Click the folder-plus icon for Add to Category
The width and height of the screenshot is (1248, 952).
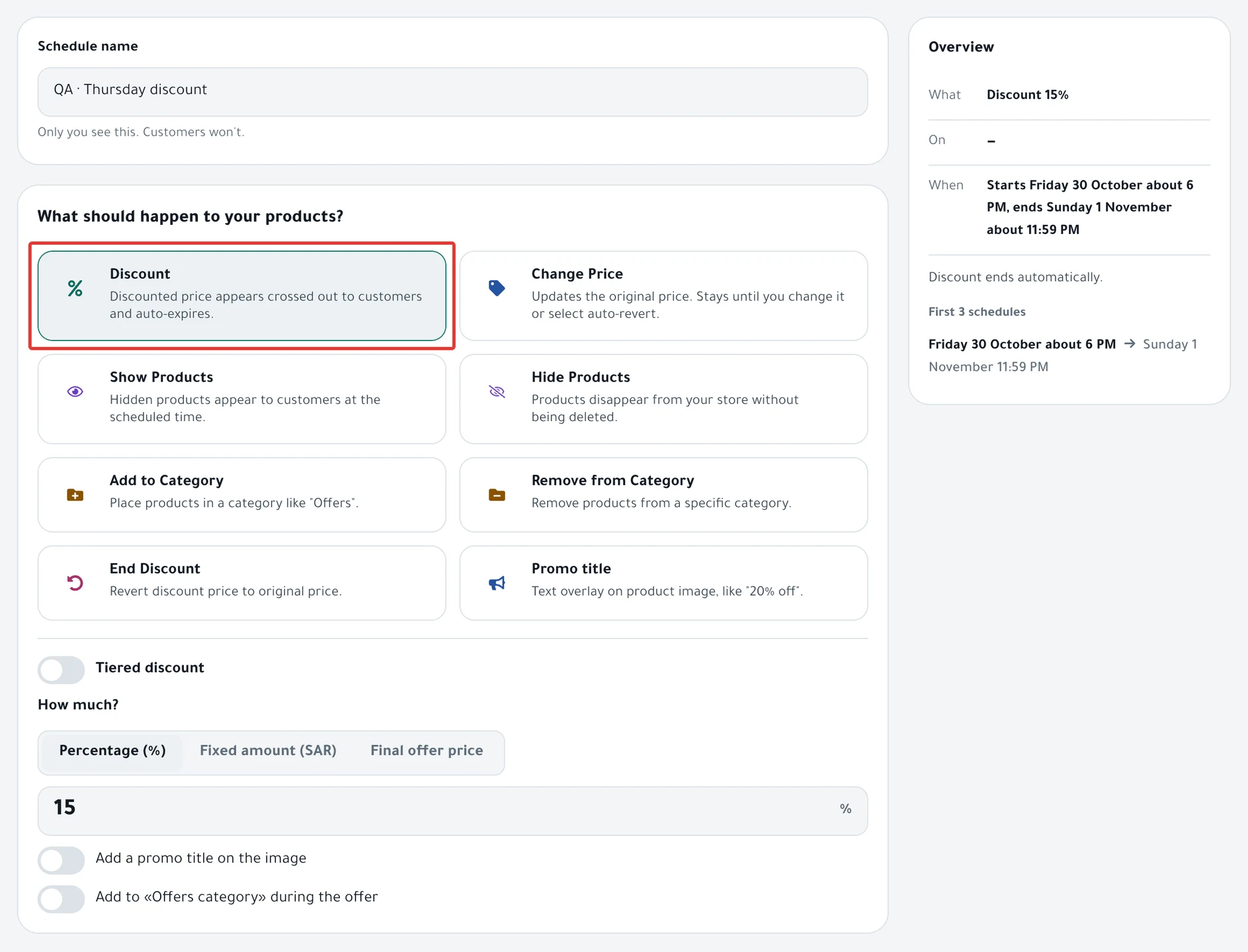[x=75, y=495]
